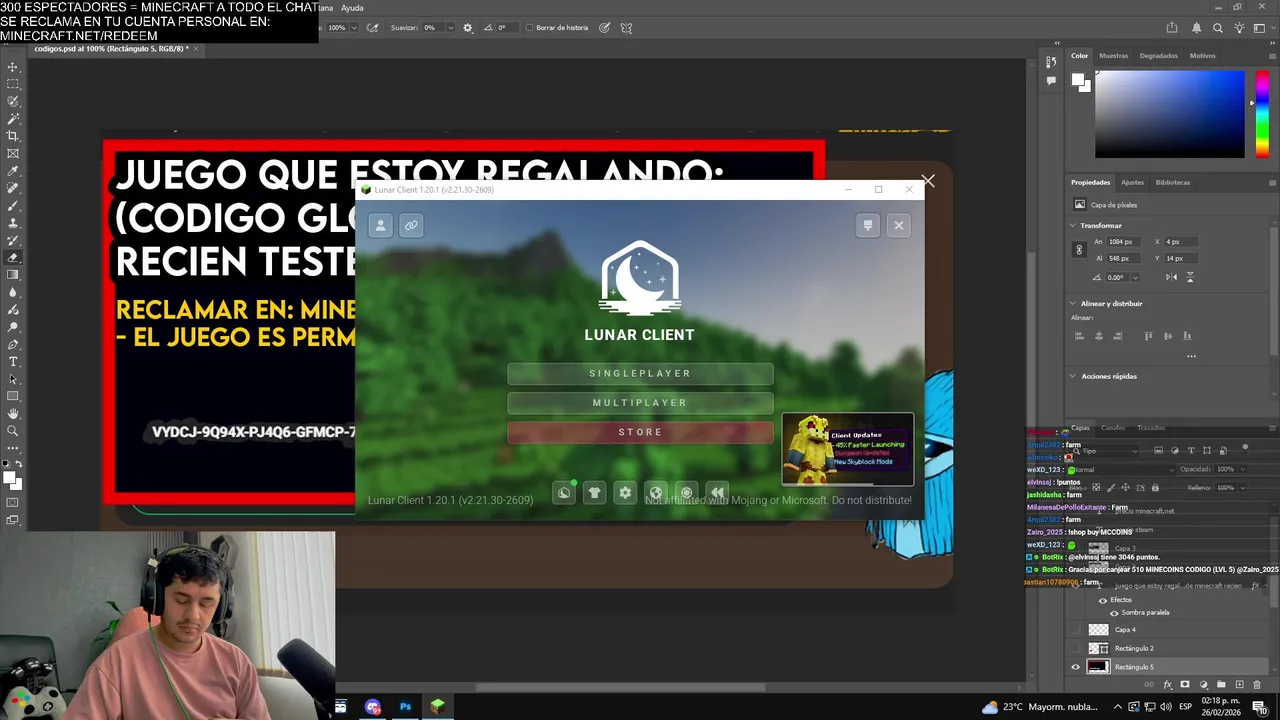The width and height of the screenshot is (1280, 720).
Task: Open Lunar Client account profile icon
Action: pyautogui.click(x=380, y=225)
